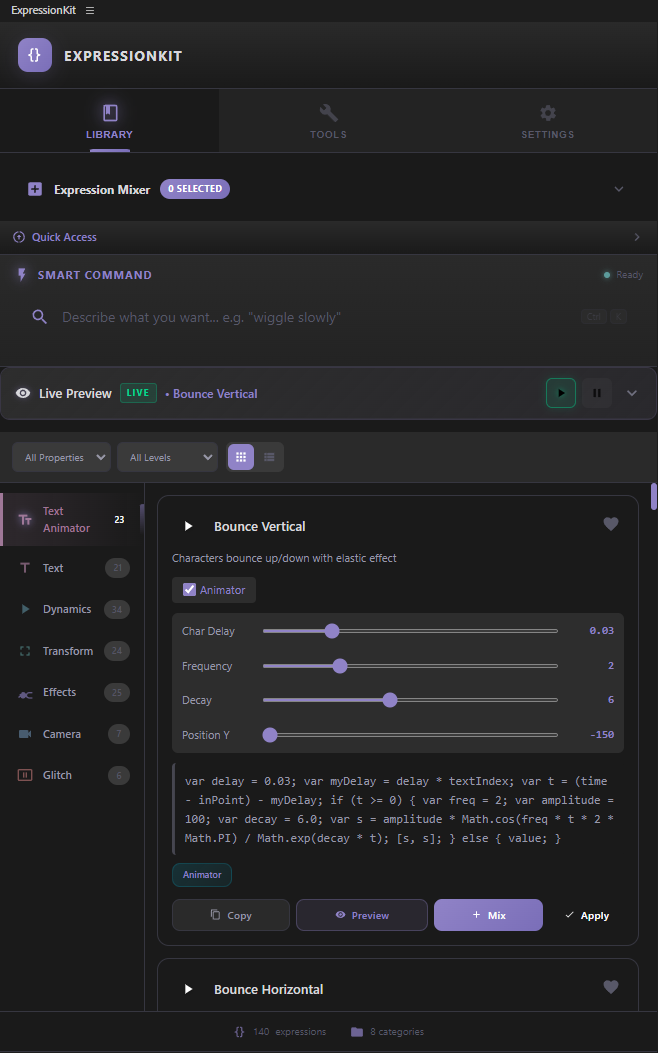Collapse the Live Preview panel chevron
Screen dimensions: 658x1053
632,393
